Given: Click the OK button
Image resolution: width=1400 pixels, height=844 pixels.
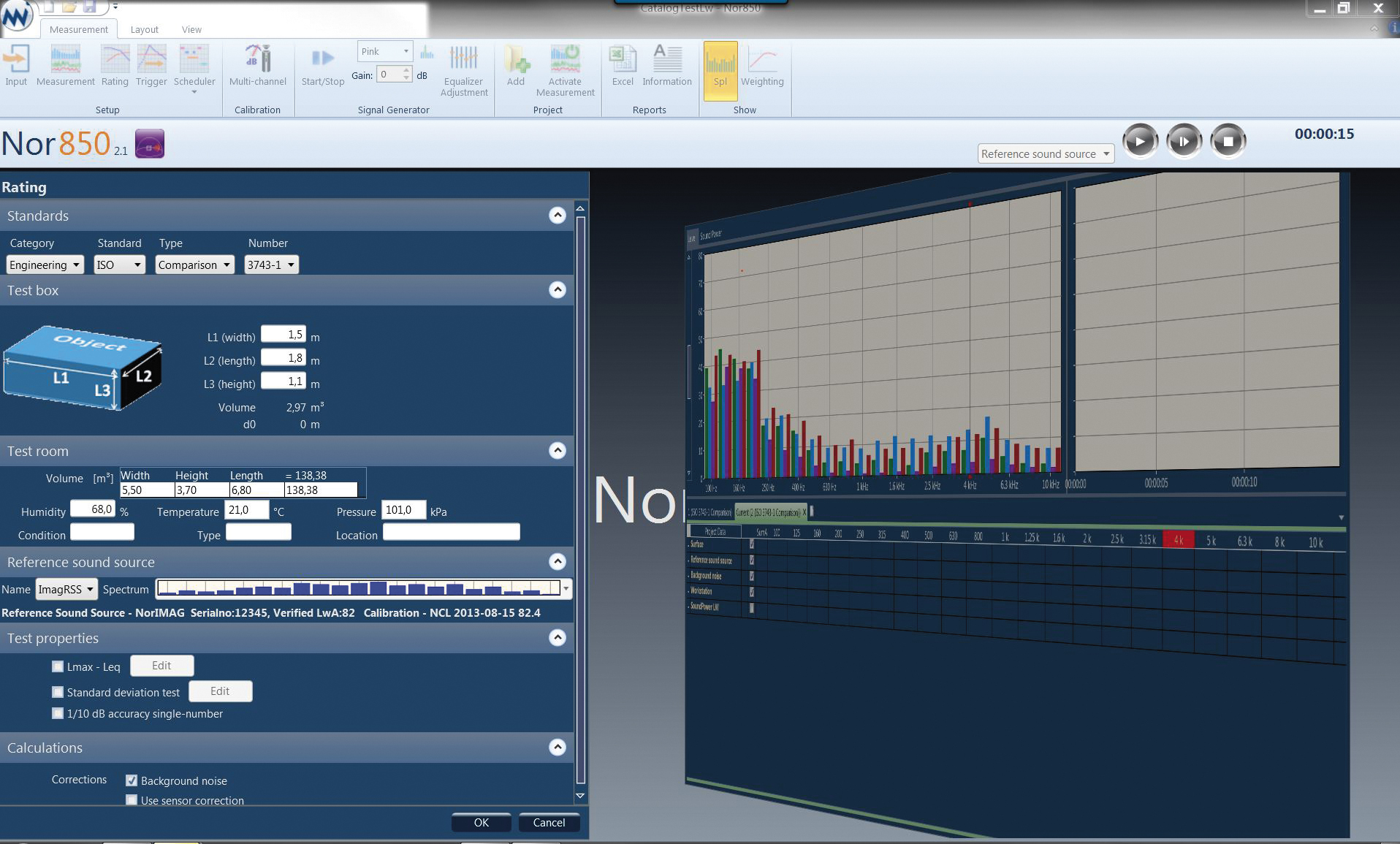Looking at the screenshot, I should point(481,822).
